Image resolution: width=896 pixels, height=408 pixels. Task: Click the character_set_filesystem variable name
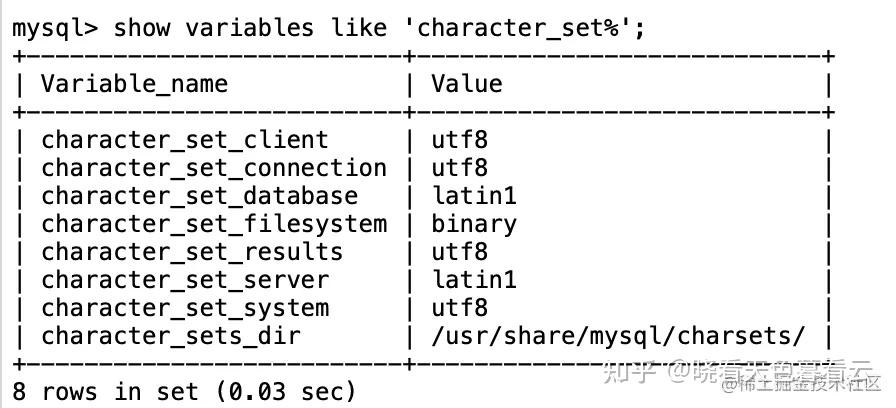(x=214, y=225)
